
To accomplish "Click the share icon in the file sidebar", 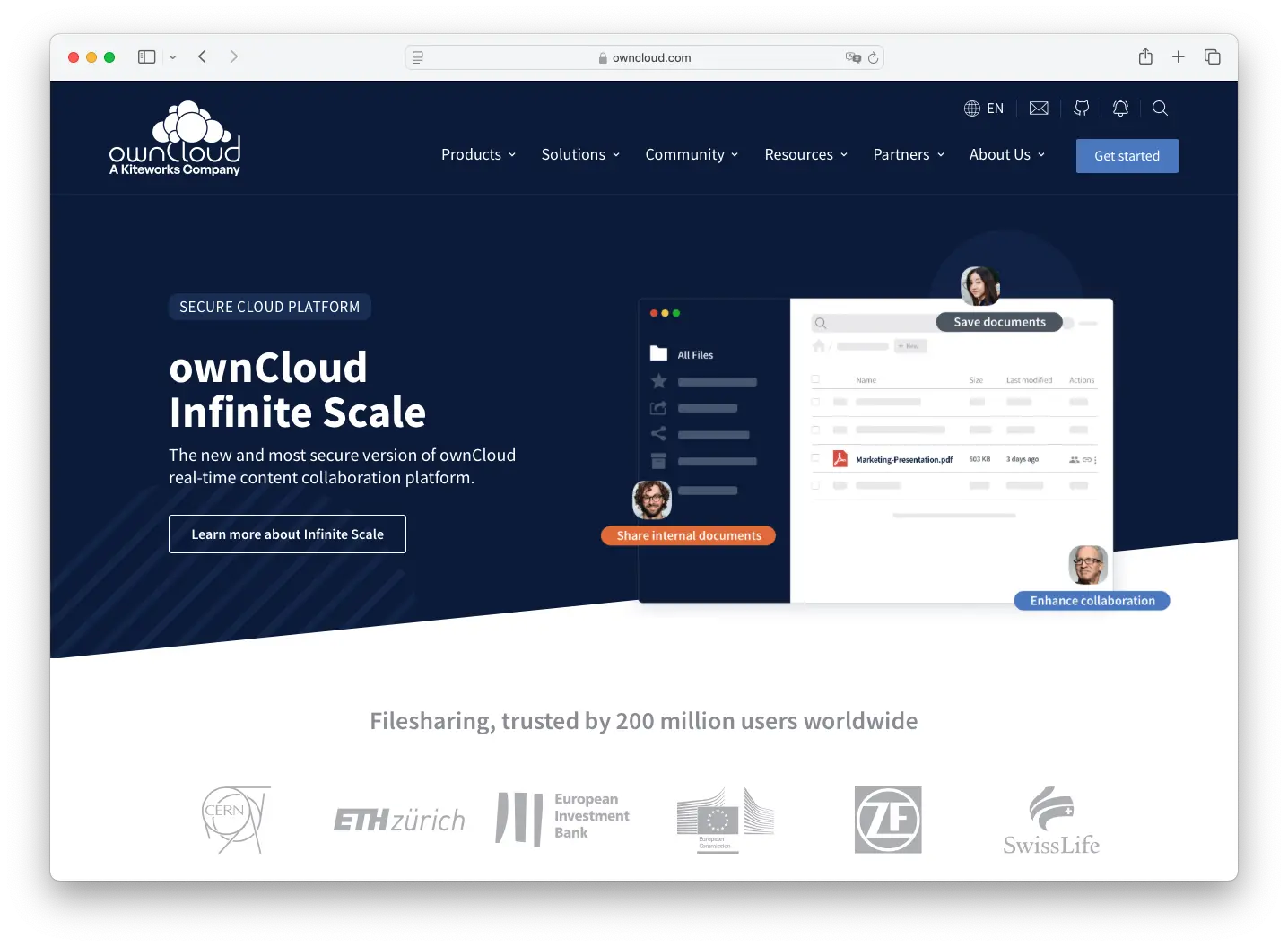I will coord(658,435).
